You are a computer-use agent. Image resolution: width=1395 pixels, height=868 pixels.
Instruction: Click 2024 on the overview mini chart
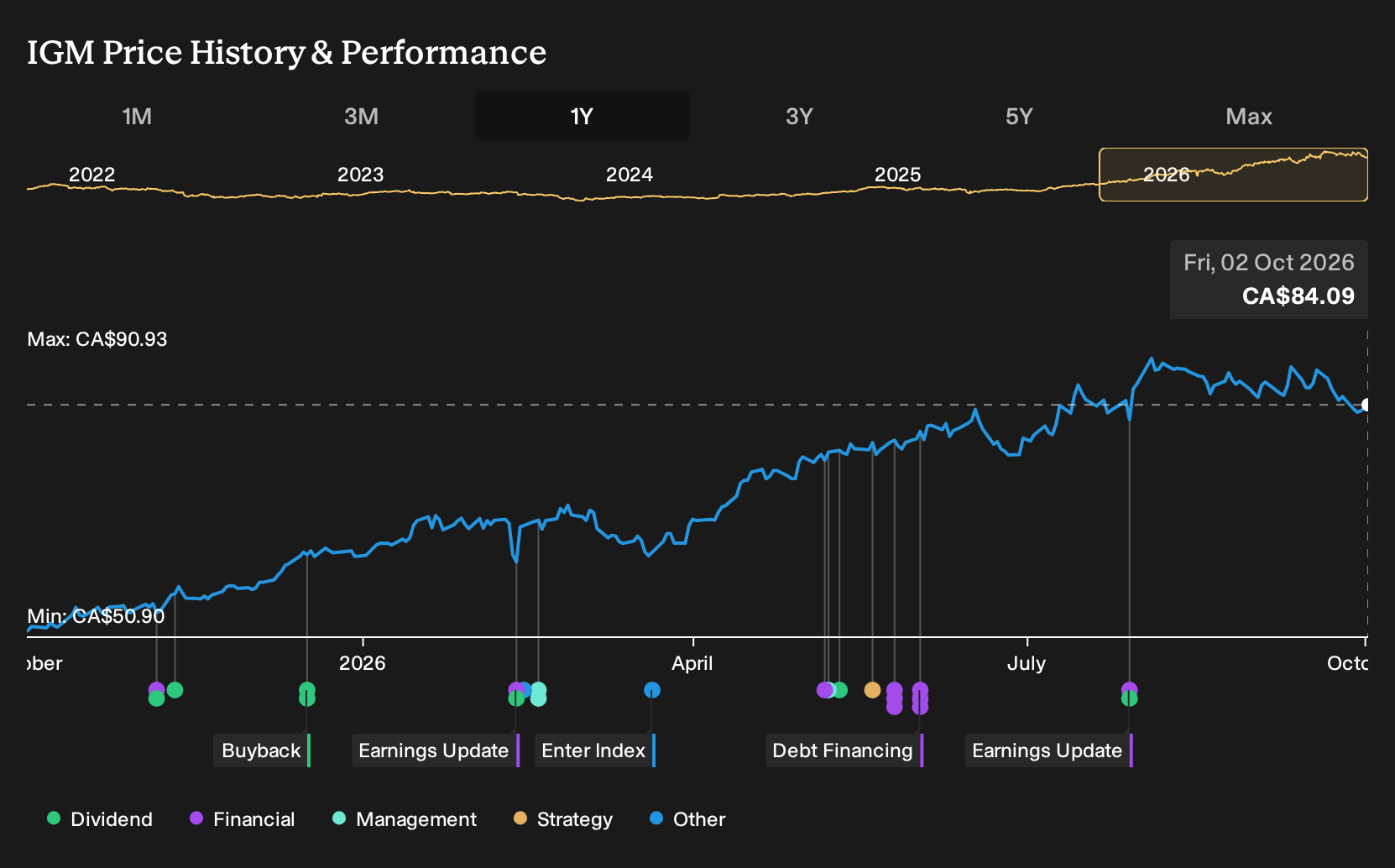click(x=629, y=175)
